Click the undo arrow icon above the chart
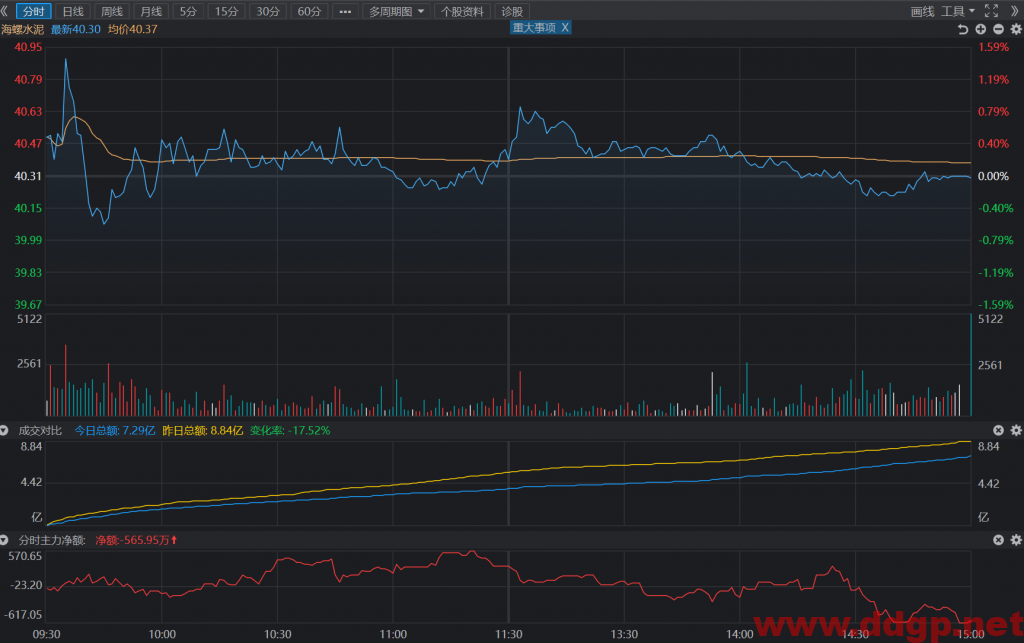1024x643 pixels. pos(963,29)
